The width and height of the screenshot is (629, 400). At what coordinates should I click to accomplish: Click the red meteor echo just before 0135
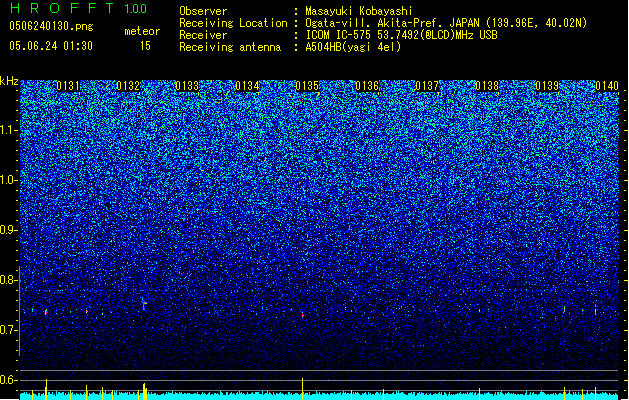(x=303, y=315)
